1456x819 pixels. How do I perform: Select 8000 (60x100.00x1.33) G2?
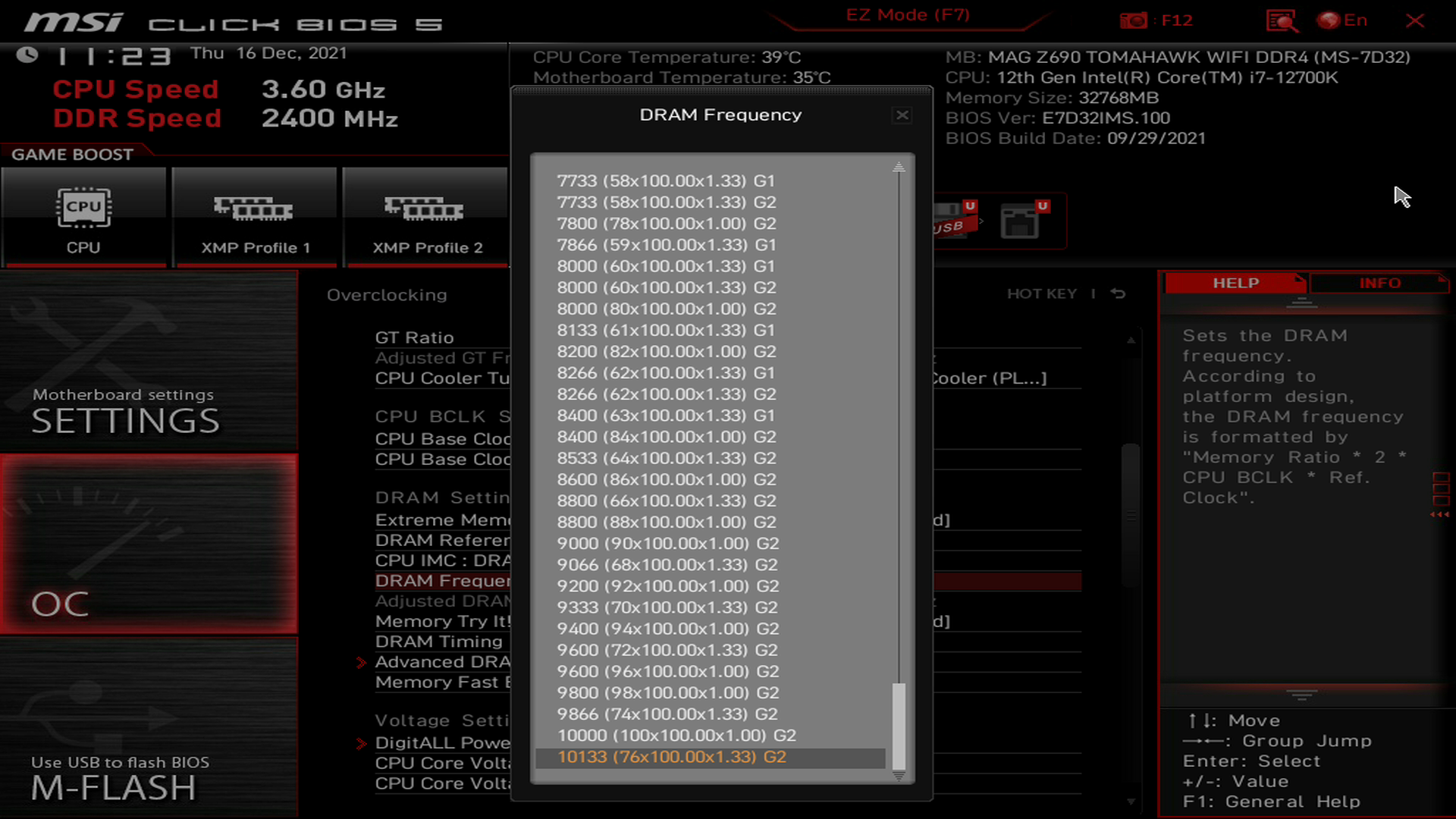[x=666, y=287]
